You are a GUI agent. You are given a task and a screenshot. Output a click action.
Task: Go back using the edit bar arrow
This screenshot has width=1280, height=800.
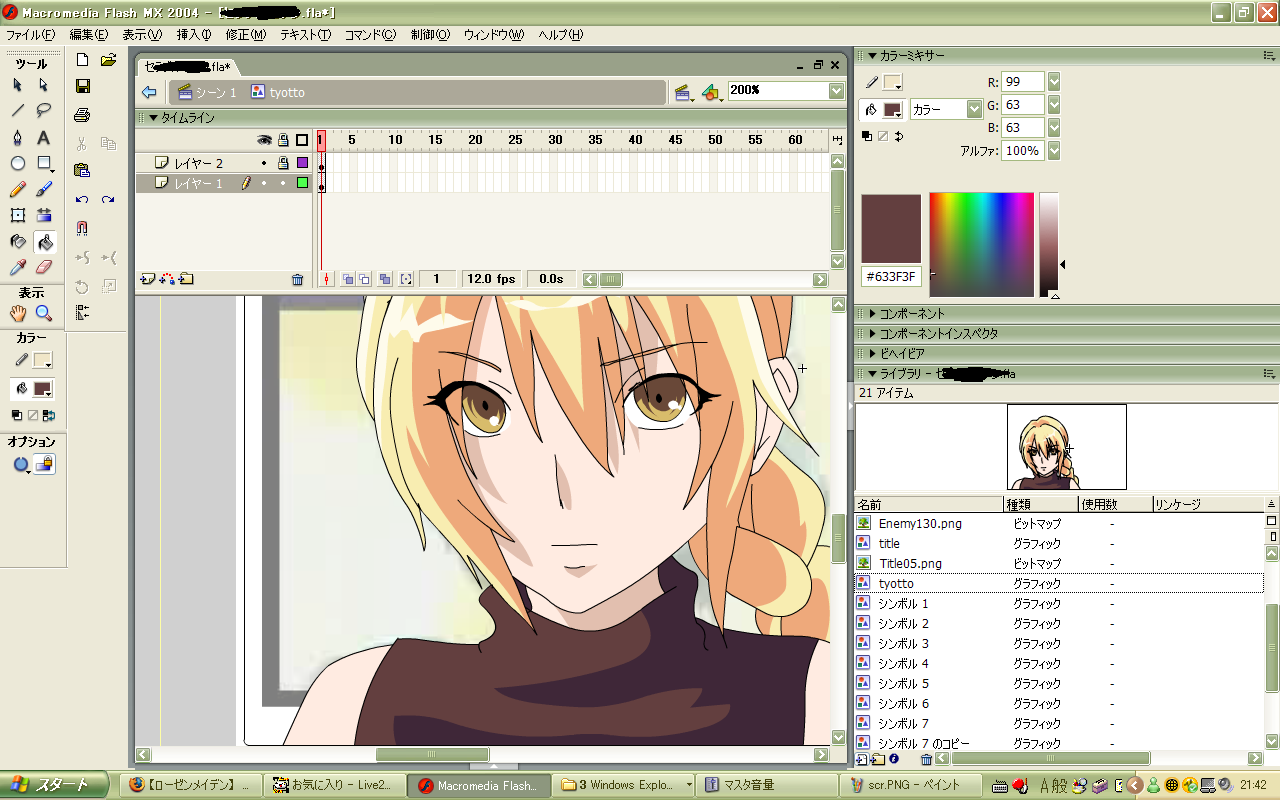(150, 92)
